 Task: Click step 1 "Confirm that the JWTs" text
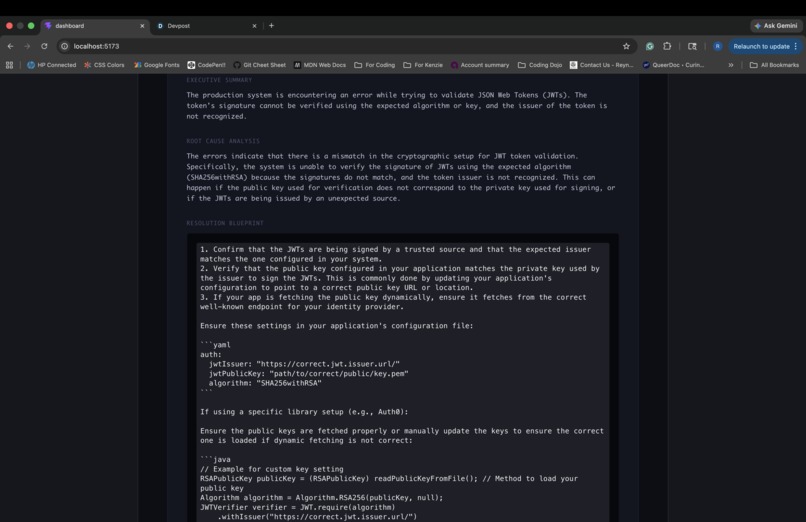pyautogui.click(x=396, y=254)
